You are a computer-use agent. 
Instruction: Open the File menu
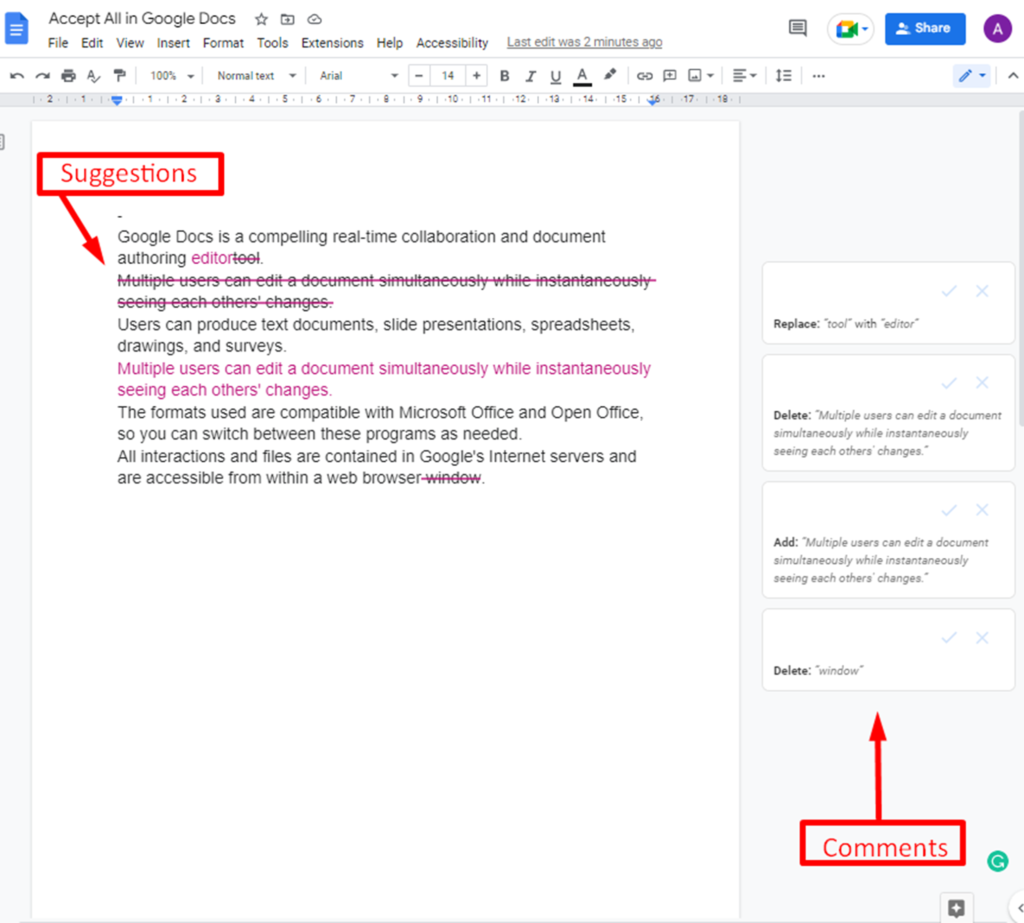coord(58,43)
